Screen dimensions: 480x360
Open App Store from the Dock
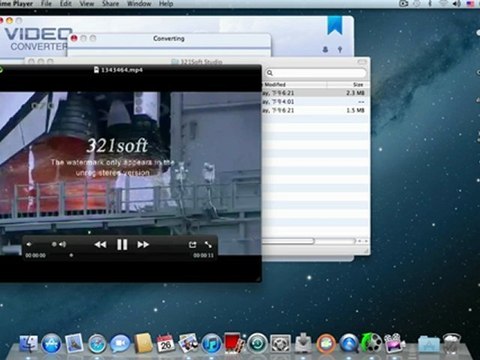click(x=51, y=343)
